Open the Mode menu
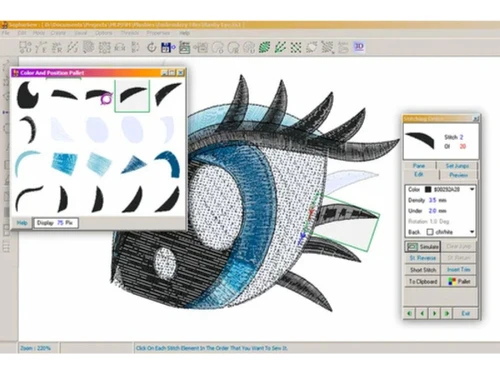 point(39,33)
